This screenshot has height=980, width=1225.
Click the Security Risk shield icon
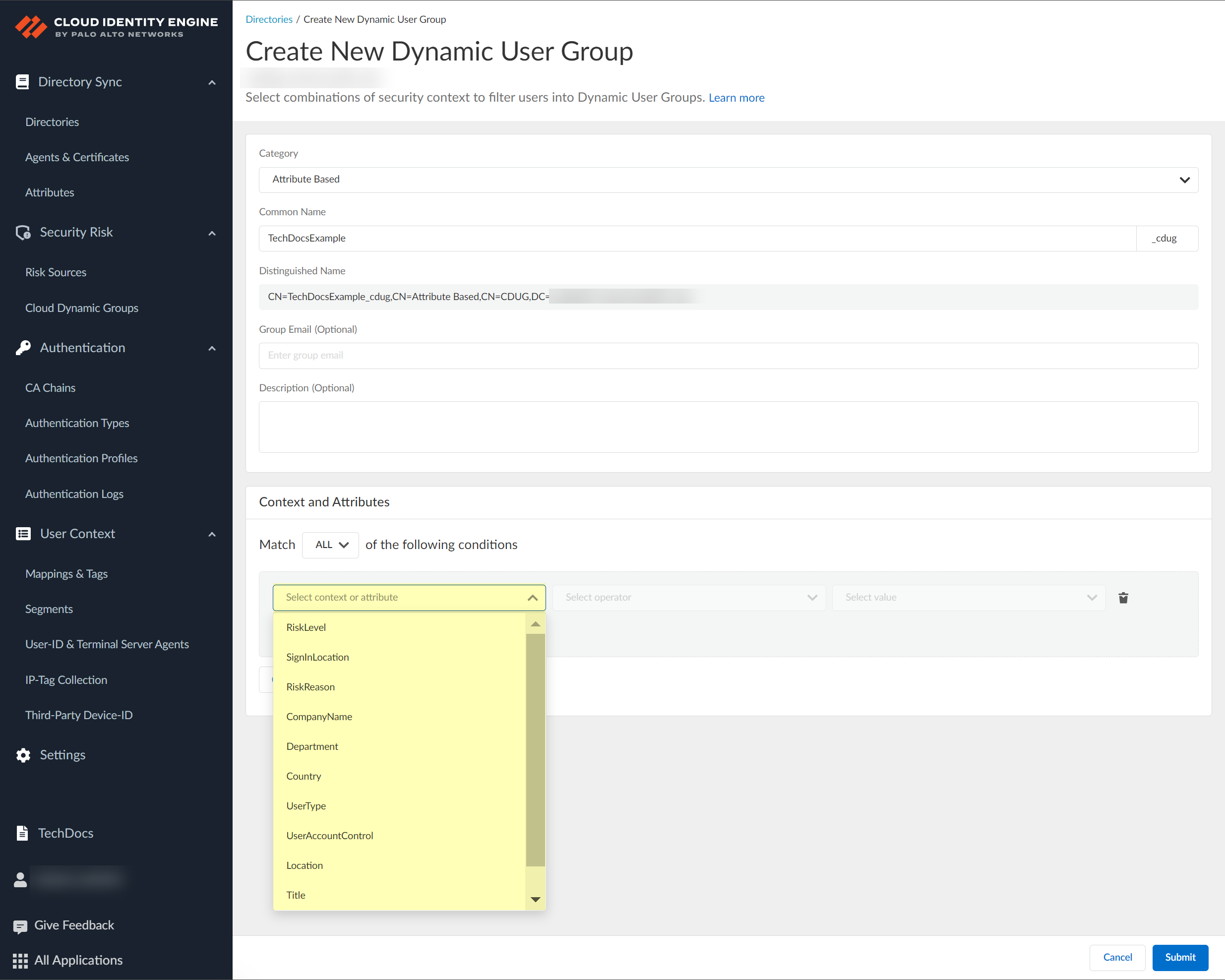pos(23,233)
